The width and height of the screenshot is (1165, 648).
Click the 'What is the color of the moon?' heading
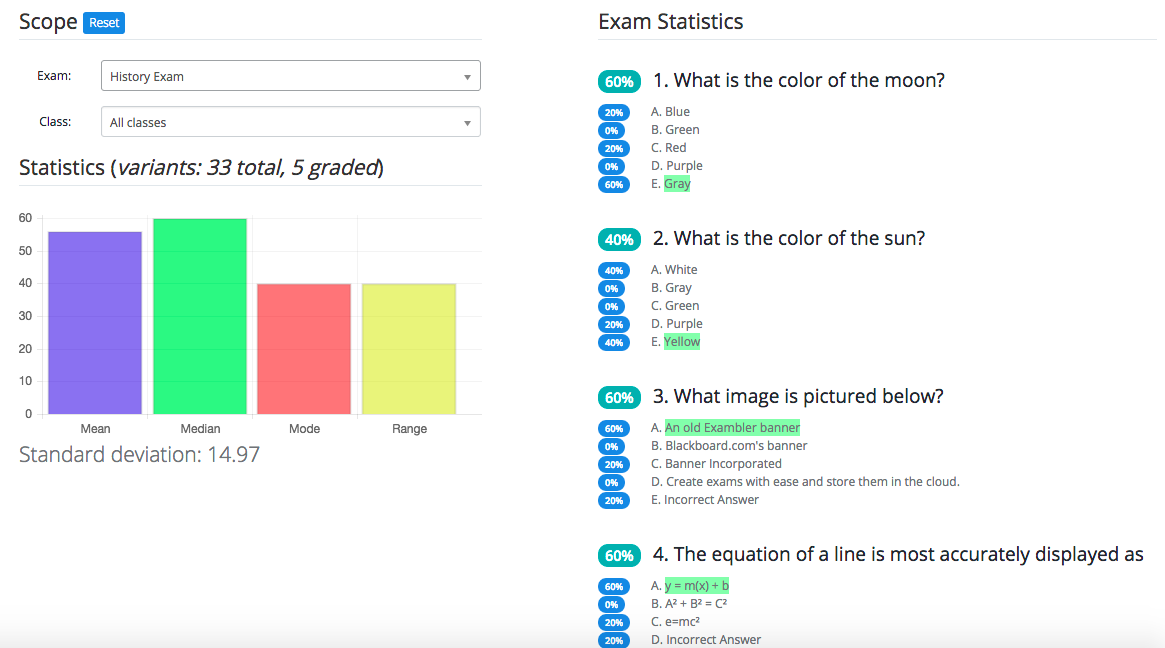[809, 81]
